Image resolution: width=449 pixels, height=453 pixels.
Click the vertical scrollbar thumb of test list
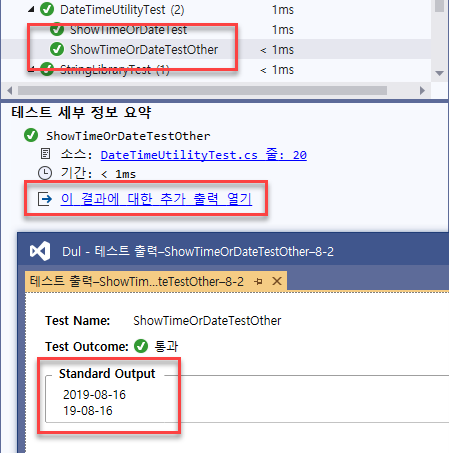440,6
